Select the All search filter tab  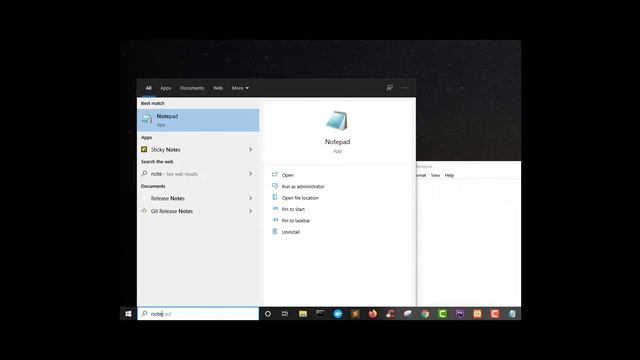(x=149, y=88)
